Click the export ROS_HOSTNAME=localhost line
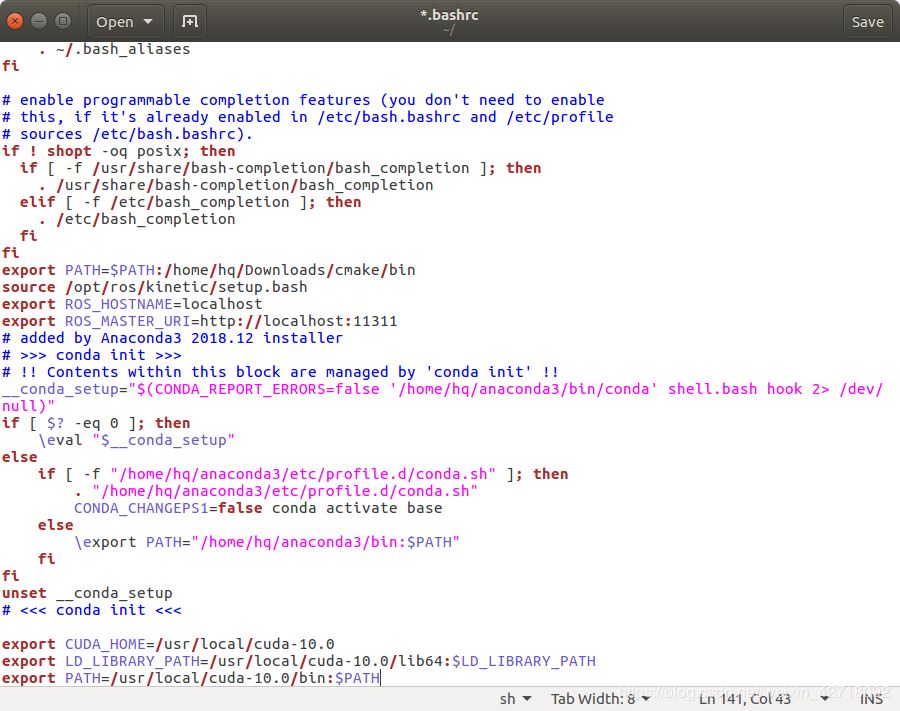900x711 pixels. 132,304
